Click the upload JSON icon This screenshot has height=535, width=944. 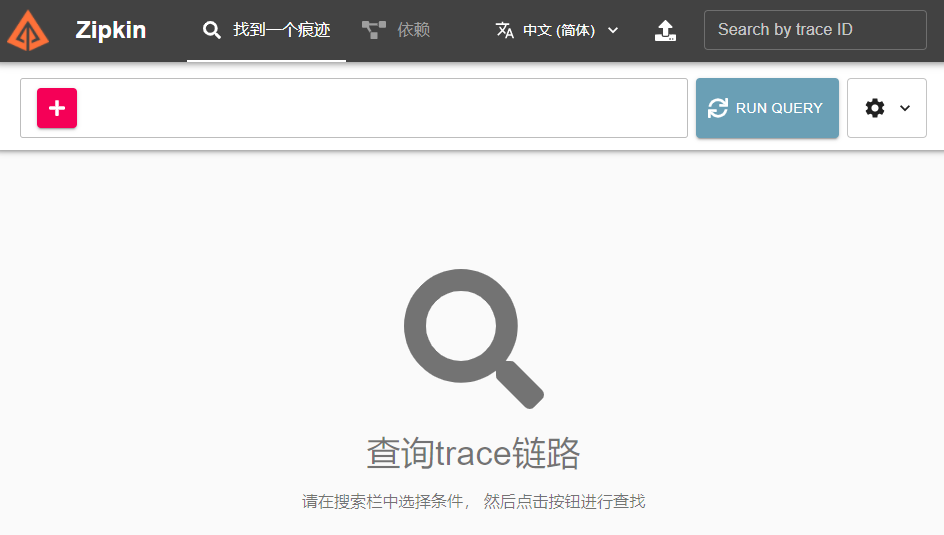click(x=665, y=30)
